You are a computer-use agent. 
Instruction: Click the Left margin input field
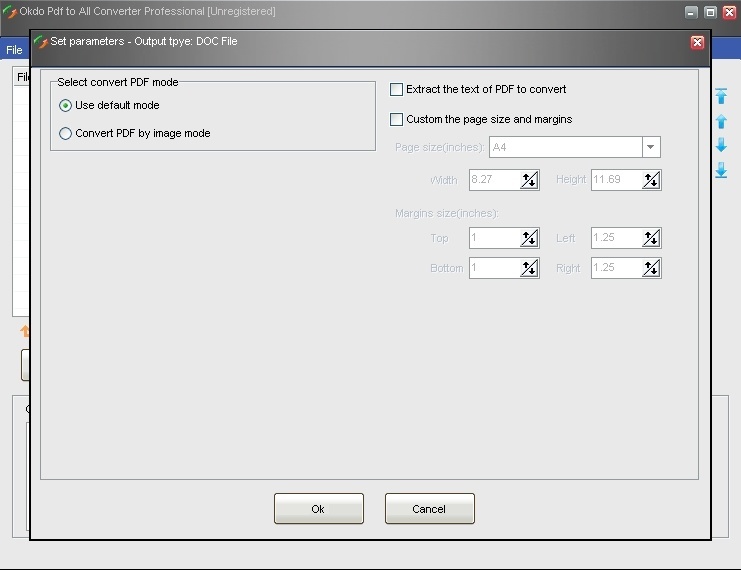point(616,238)
